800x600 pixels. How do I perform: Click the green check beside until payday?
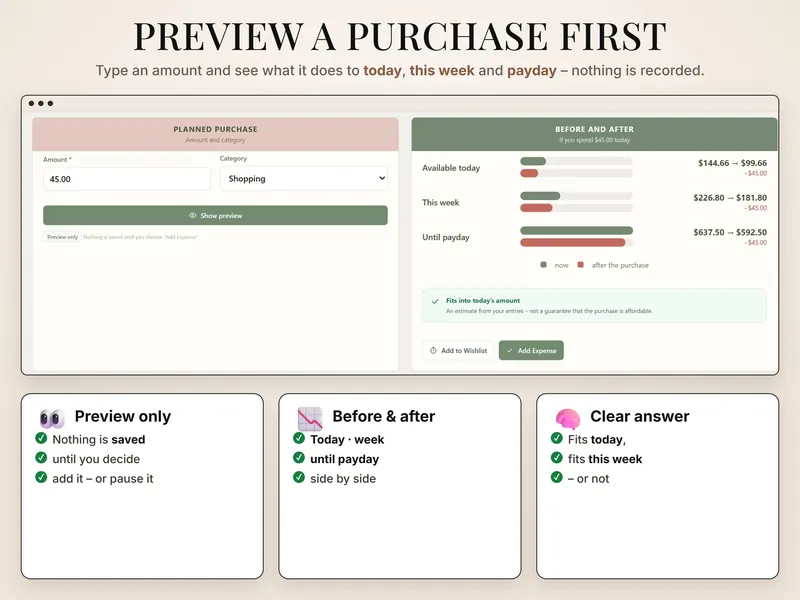(299, 458)
